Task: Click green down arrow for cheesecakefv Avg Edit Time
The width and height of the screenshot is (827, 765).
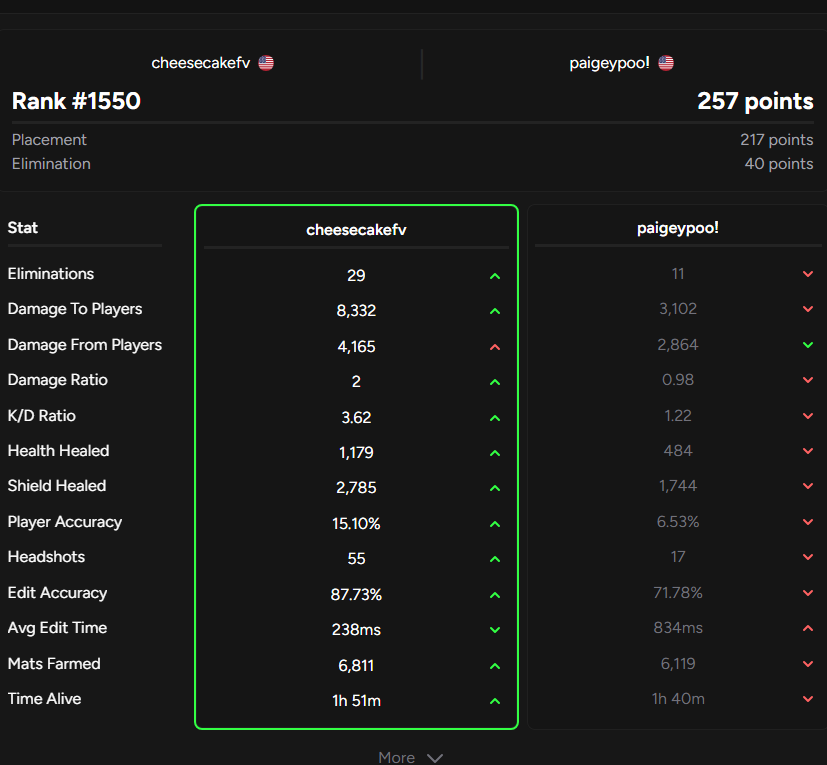Action: (x=495, y=630)
